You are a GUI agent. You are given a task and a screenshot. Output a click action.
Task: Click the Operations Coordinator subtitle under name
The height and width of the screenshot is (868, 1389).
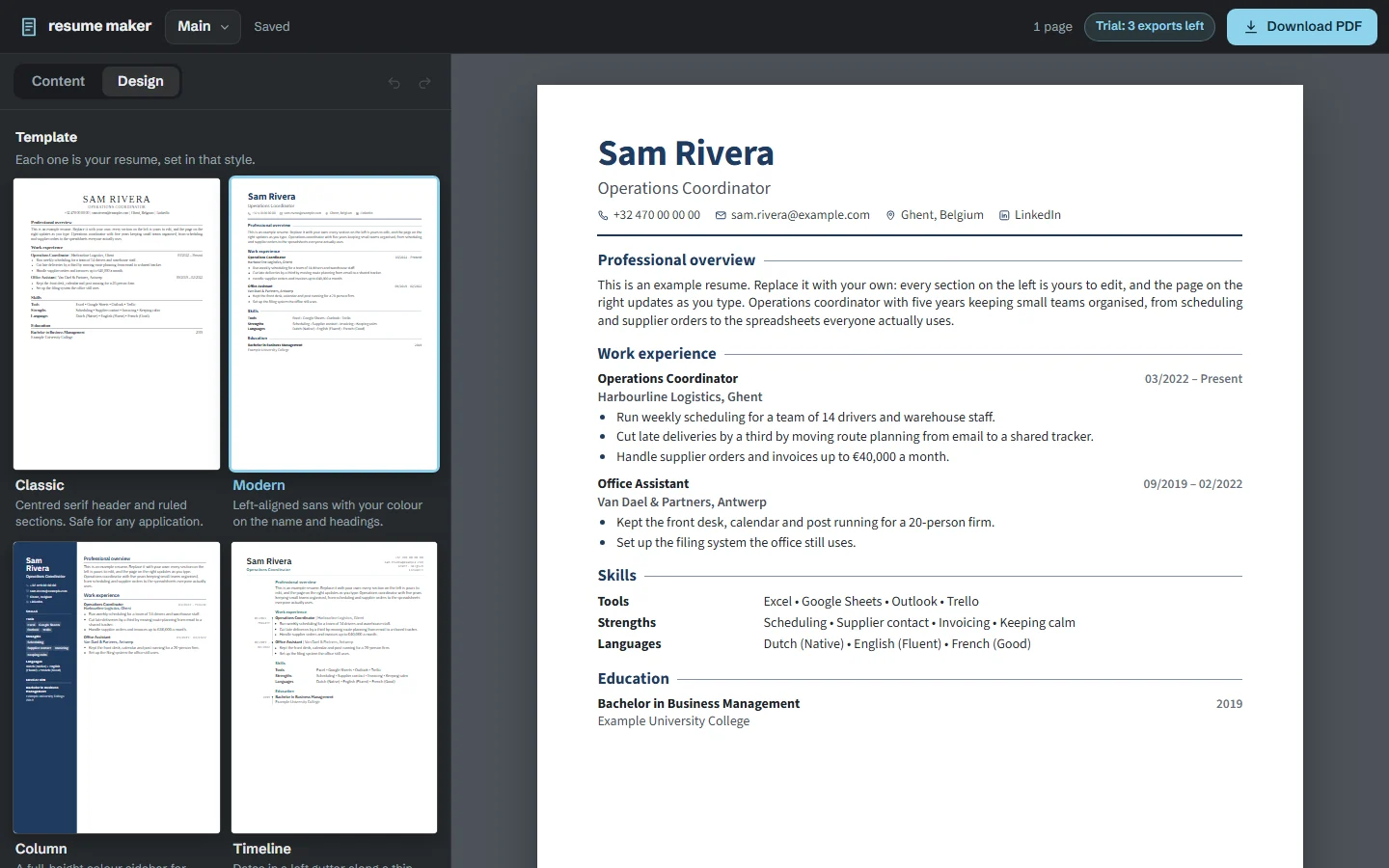click(684, 188)
